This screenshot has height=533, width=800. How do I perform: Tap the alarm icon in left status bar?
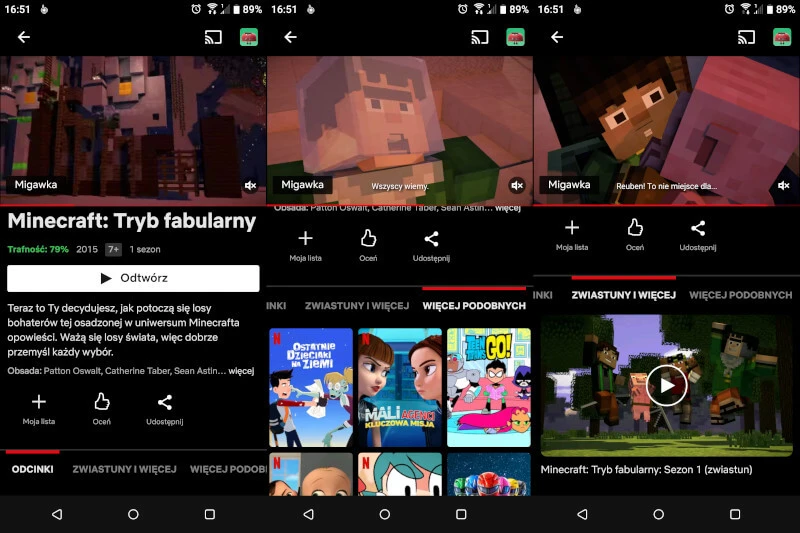pyautogui.click(x=196, y=9)
